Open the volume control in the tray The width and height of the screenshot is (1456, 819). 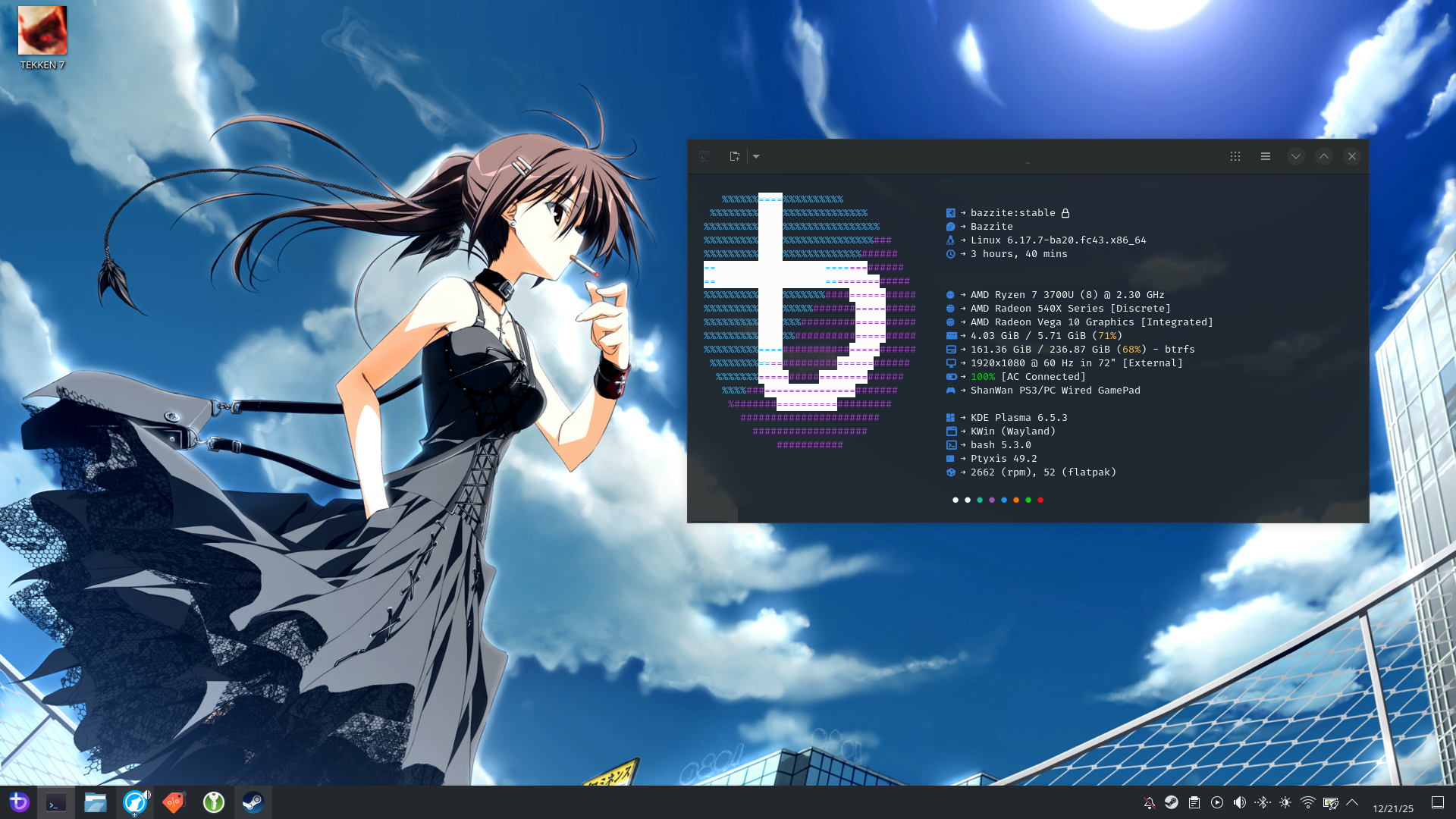pyautogui.click(x=1240, y=802)
